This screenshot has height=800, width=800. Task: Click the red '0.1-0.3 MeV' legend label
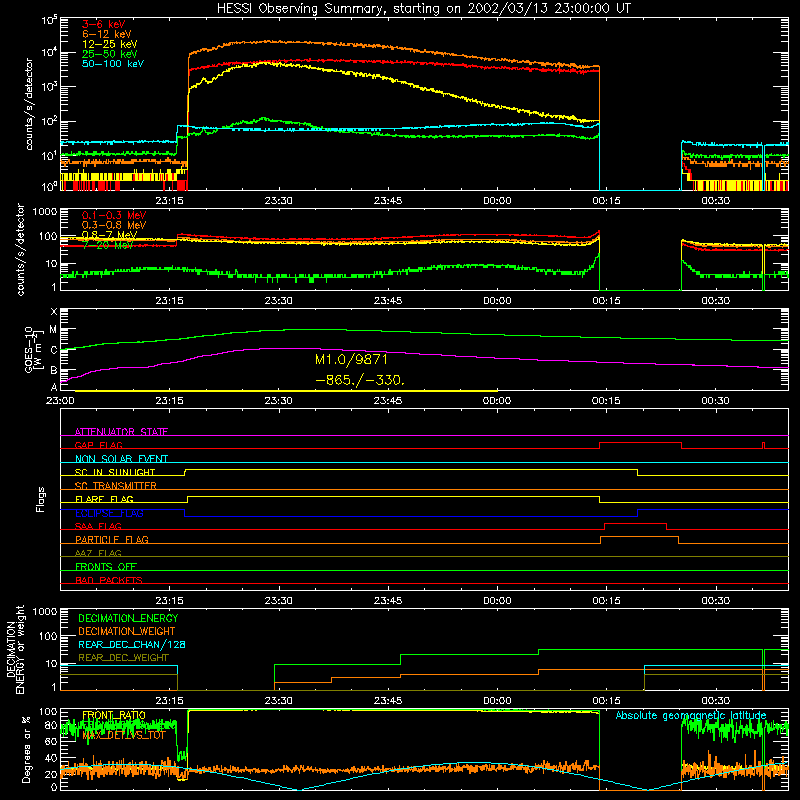(x=114, y=215)
